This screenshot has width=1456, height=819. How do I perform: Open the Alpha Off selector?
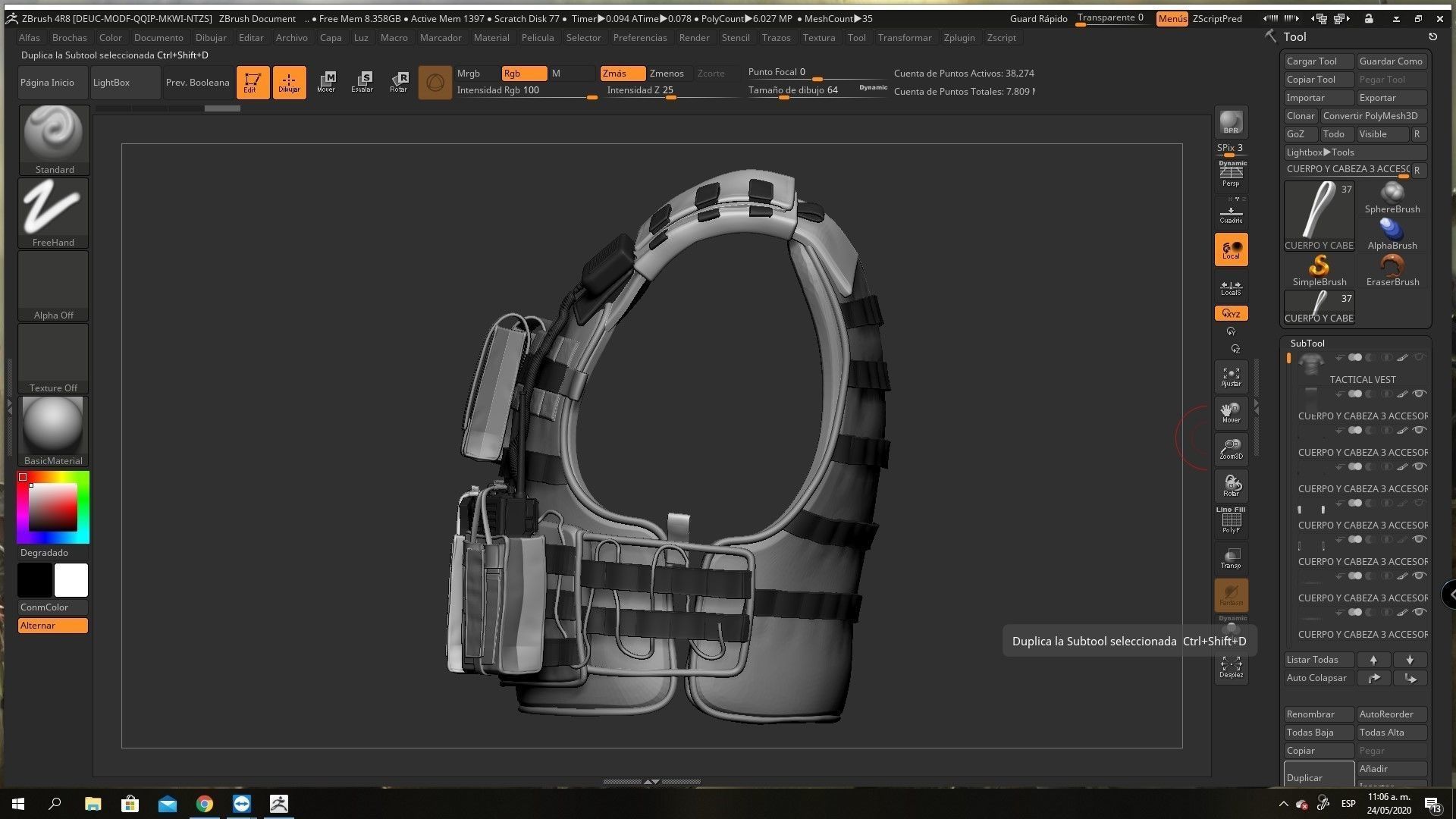tap(54, 286)
